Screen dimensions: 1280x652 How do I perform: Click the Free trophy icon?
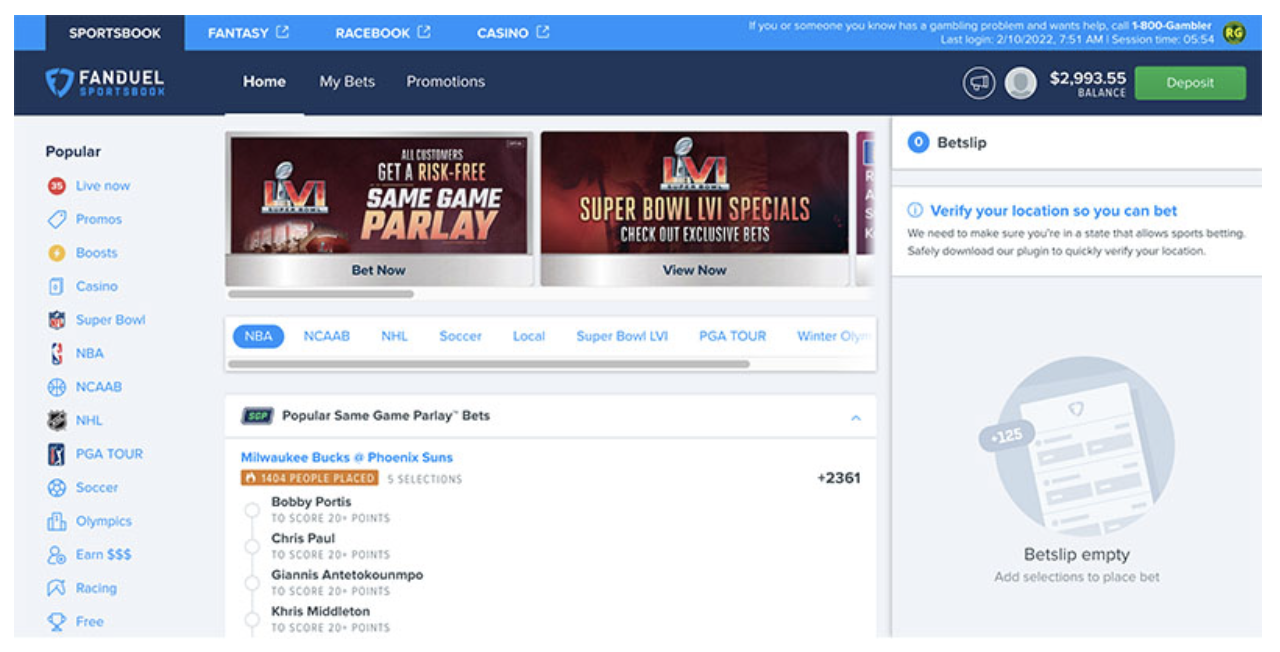57,622
